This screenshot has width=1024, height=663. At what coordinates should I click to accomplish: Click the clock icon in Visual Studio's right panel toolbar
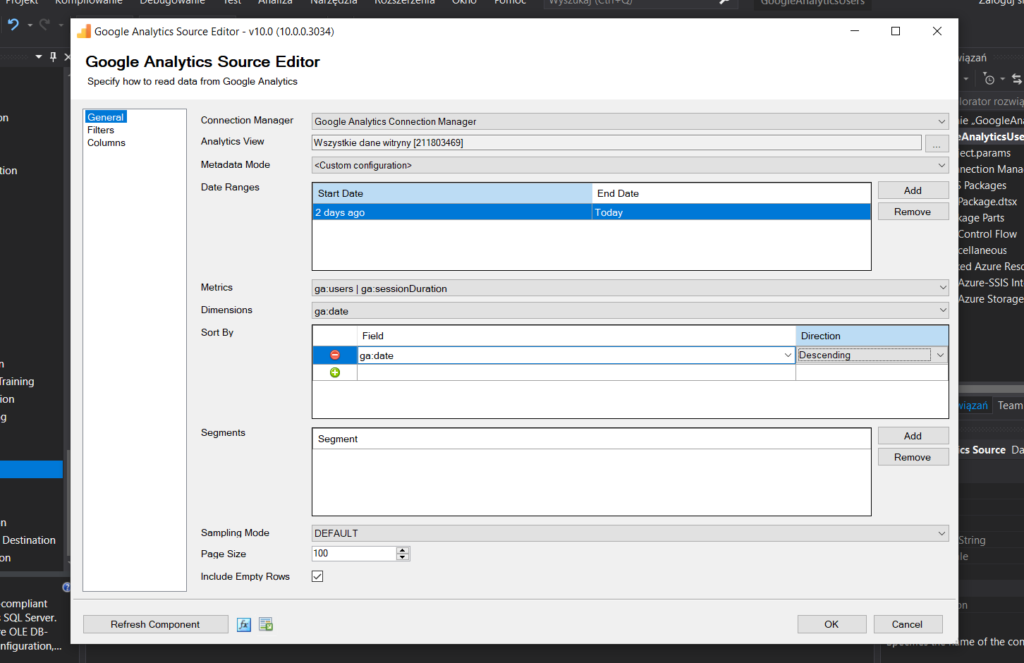pyautogui.click(x=989, y=79)
